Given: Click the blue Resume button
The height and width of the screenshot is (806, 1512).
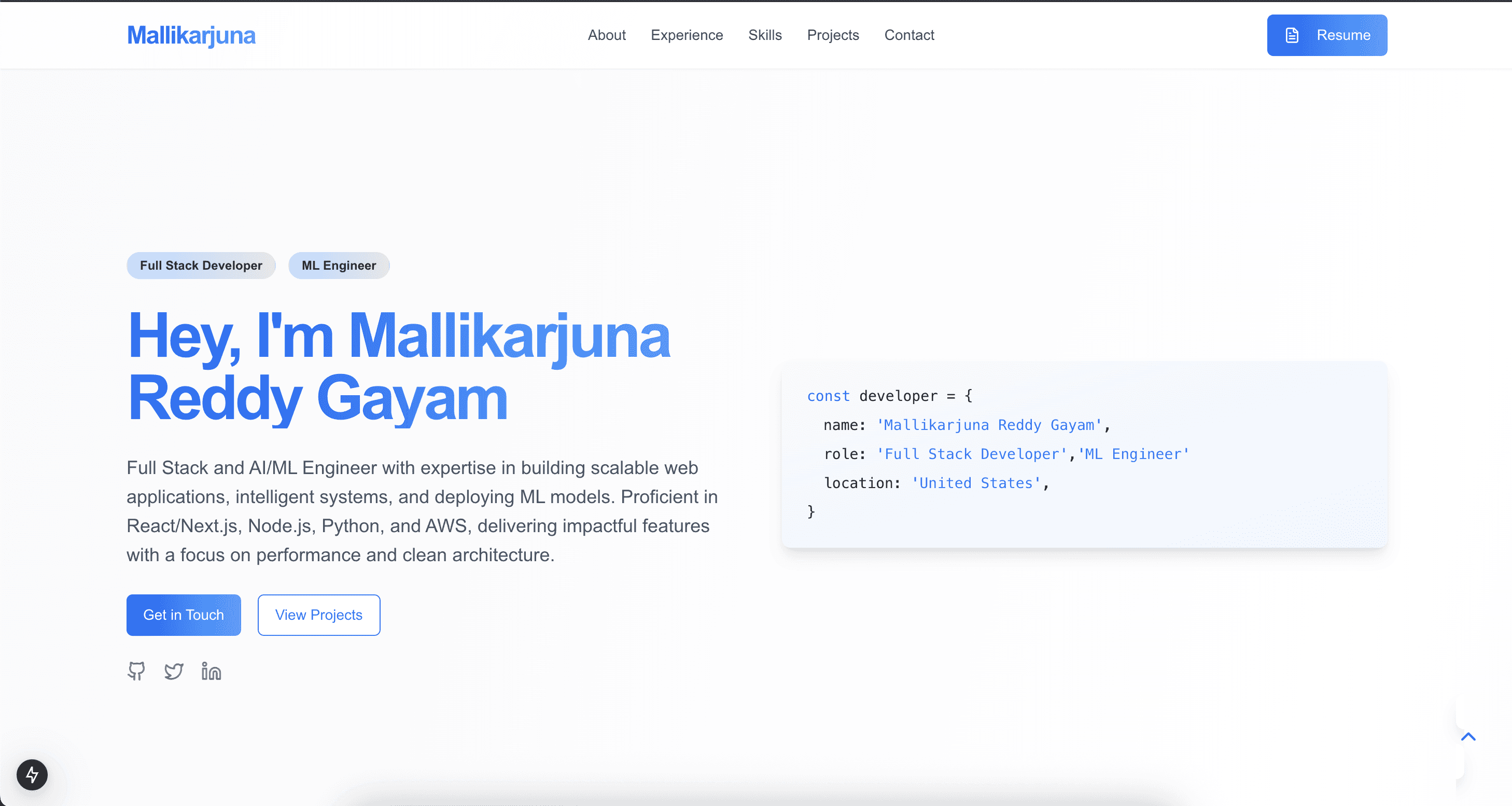Looking at the screenshot, I should [1327, 35].
